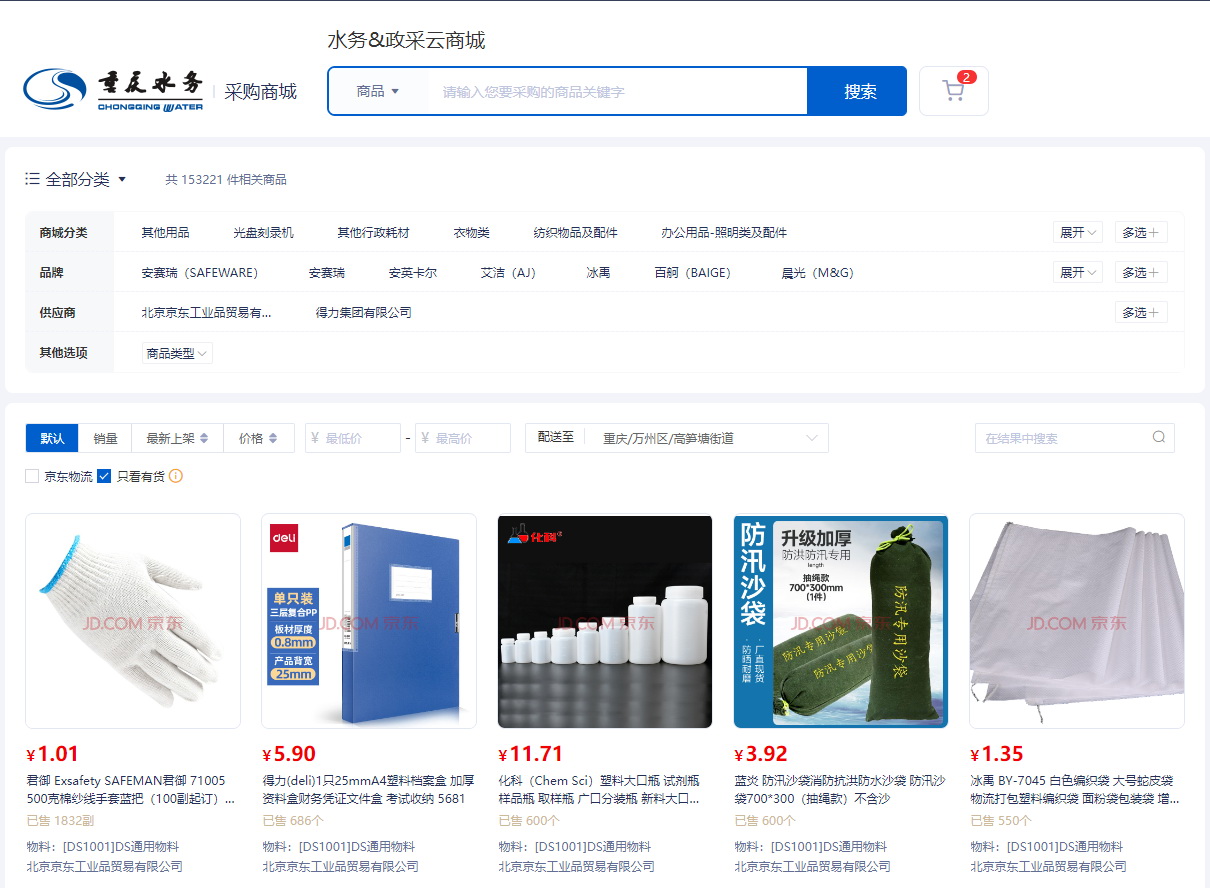The height and width of the screenshot is (888, 1210).
Task: Enable the 京东物流 checkbox
Action: click(32, 476)
